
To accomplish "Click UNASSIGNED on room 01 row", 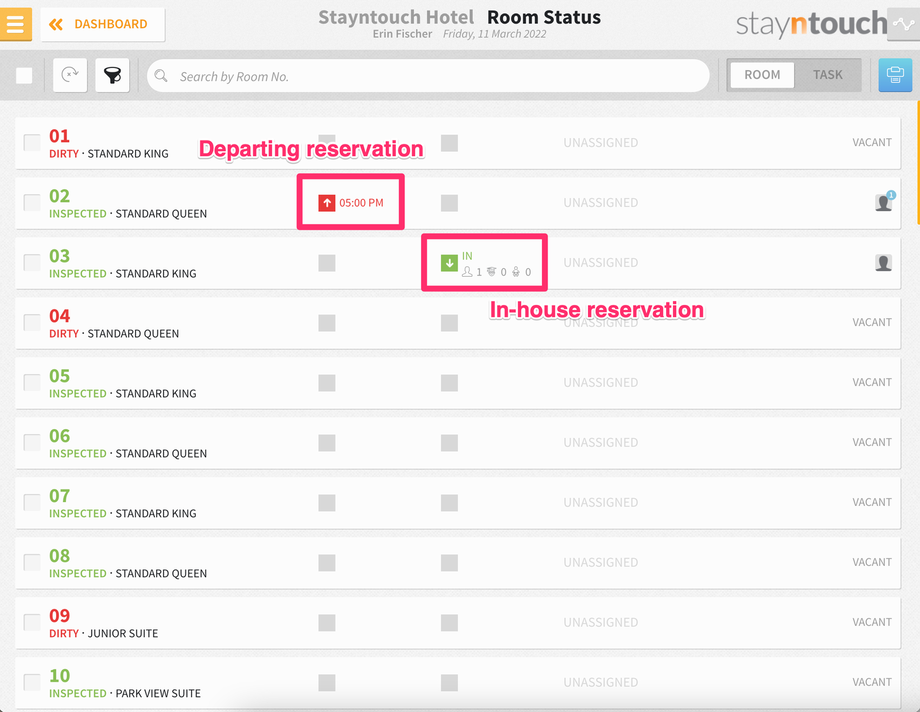I will coord(601,143).
